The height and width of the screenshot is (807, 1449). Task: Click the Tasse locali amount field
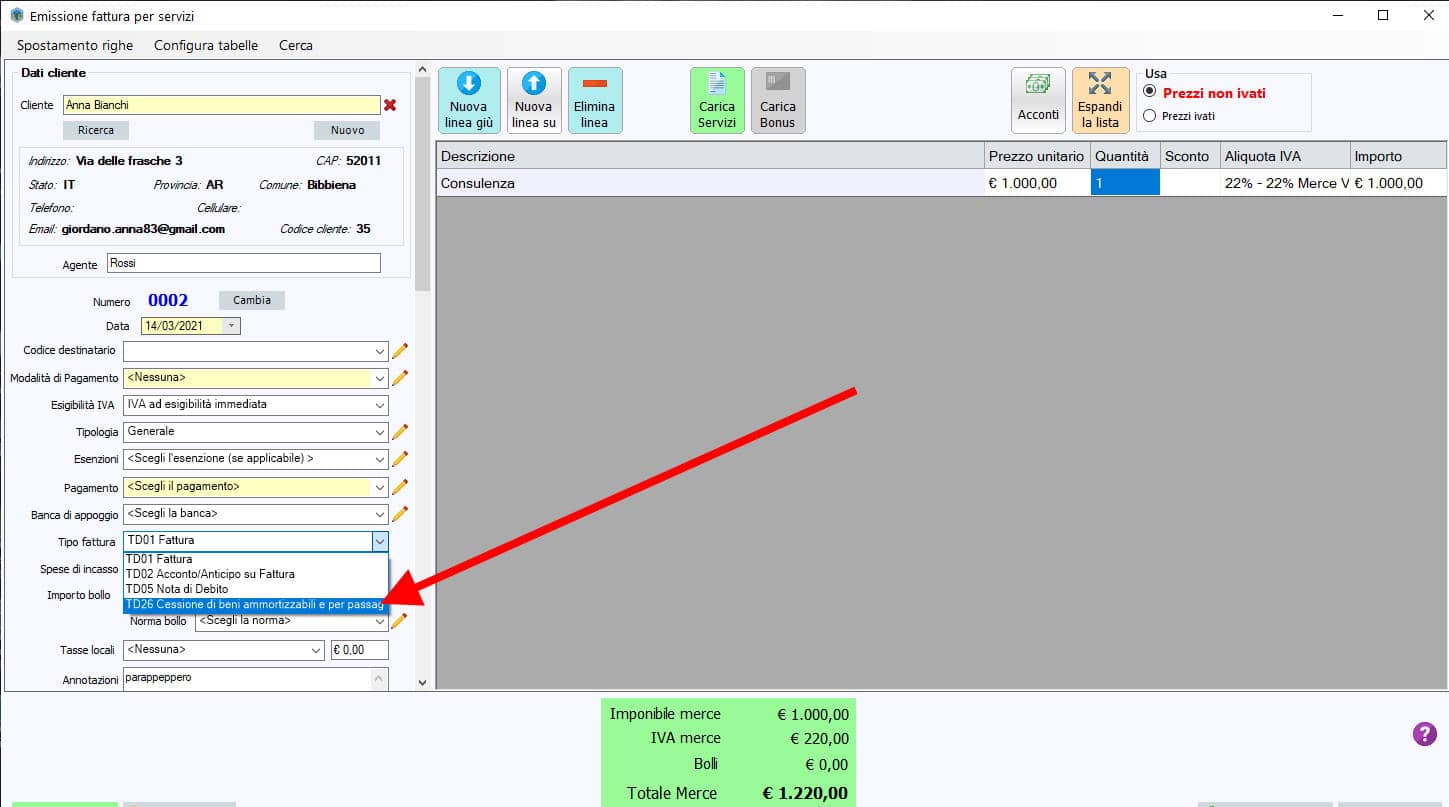pyautogui.click(x=359, y=650)
